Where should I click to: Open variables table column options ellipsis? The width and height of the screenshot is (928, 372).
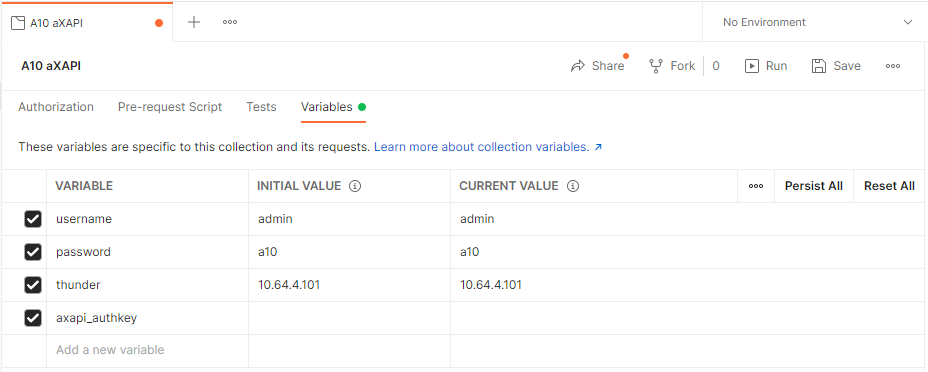[756, 186]
